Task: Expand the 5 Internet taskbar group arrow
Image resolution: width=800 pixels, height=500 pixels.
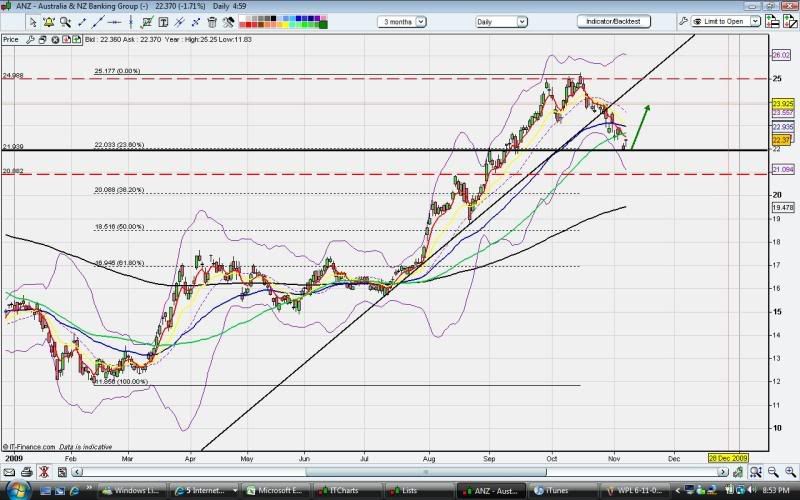Action: click(235, 491)
